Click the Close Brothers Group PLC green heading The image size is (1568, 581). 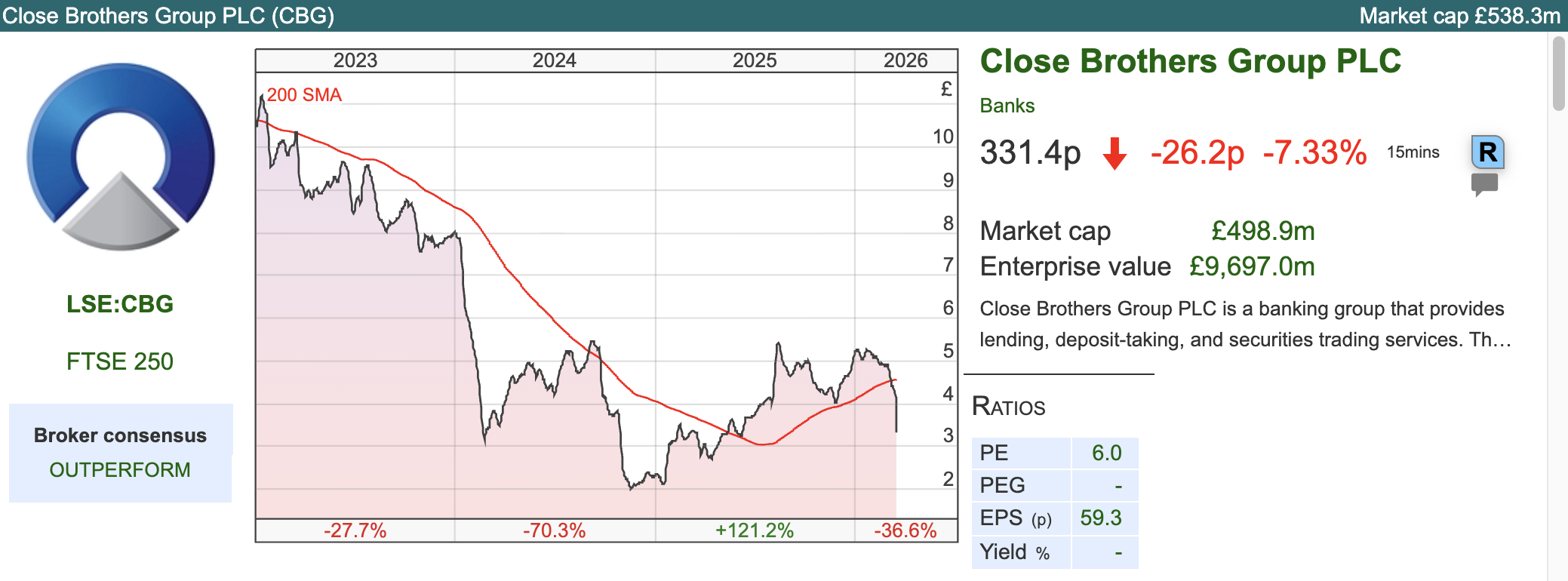click(1190, 62)
